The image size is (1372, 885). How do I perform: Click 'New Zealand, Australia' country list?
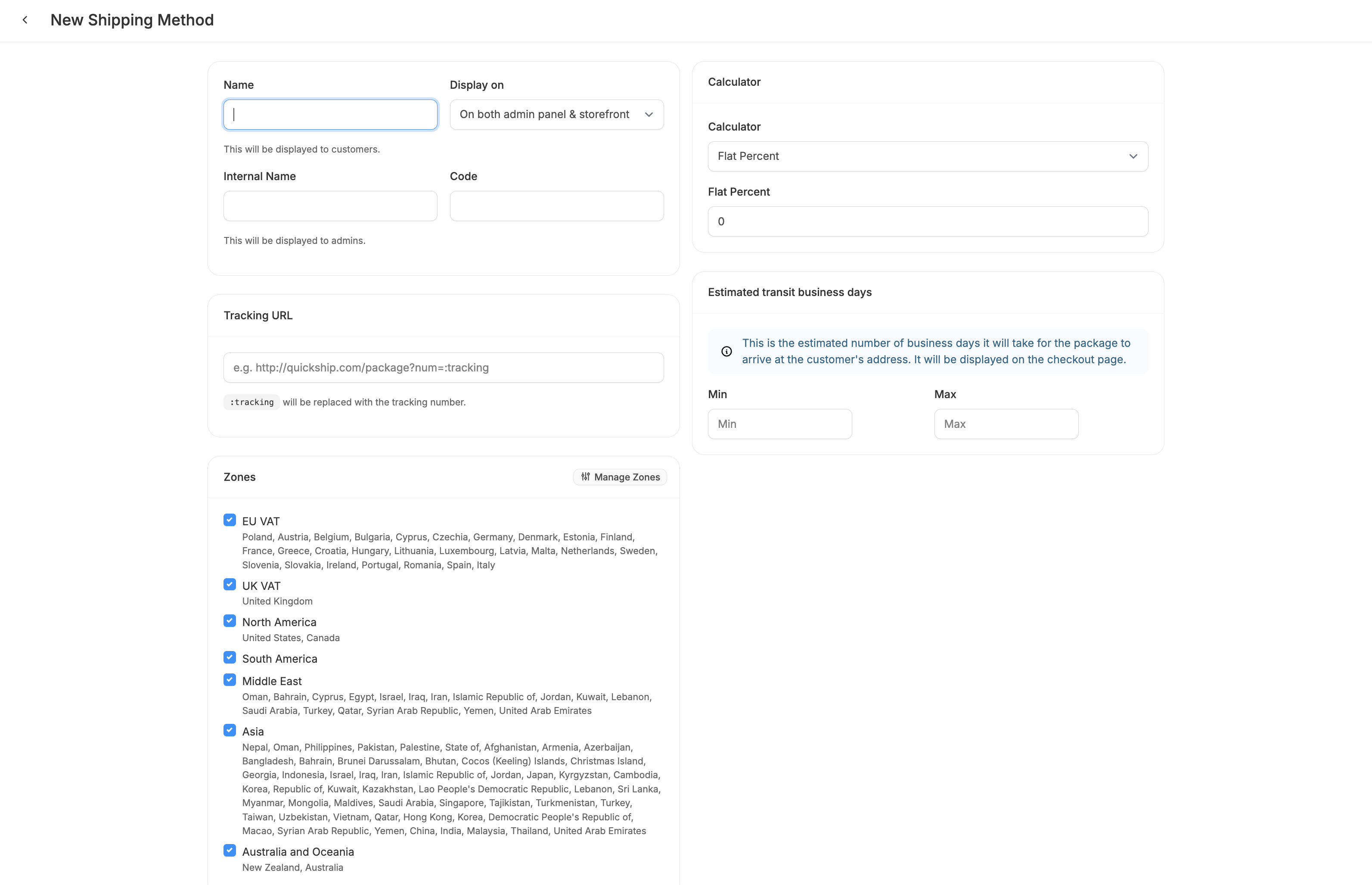[x=292, y=867]
